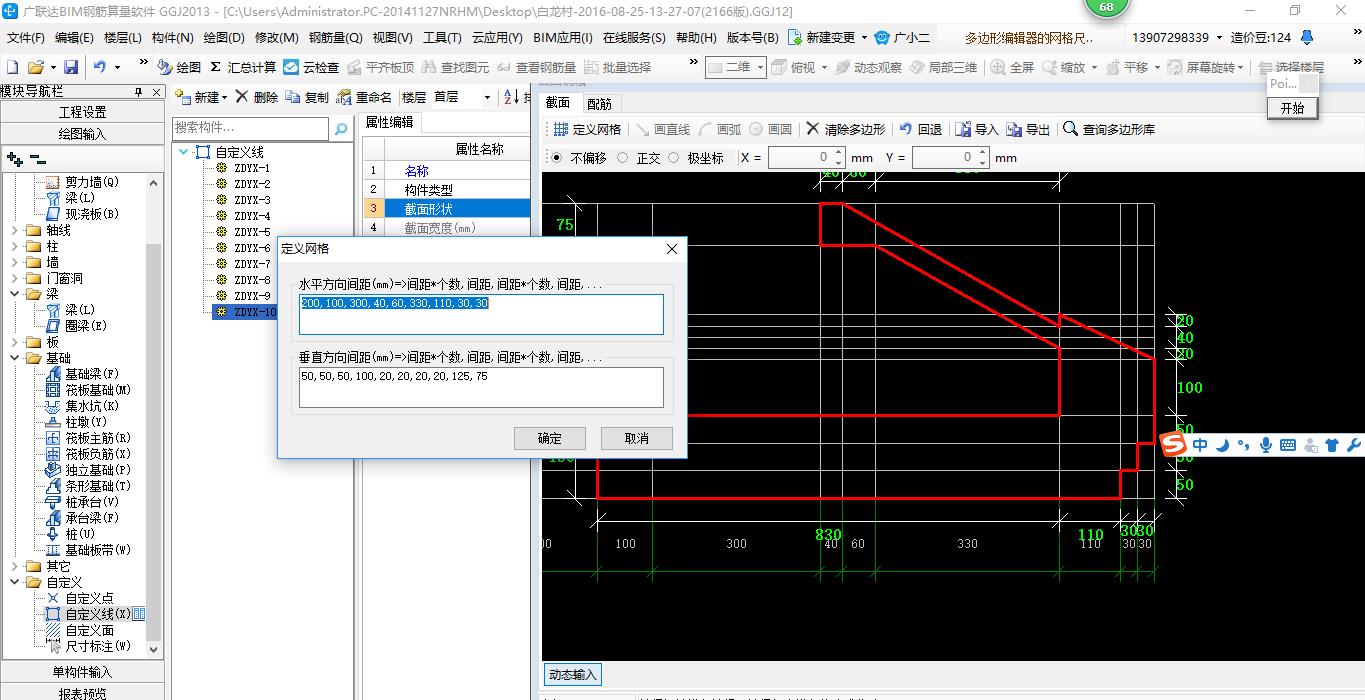This screenshot has height=700, width=1365.
Task: Collapse the 自定义 folder in tree
Action: tap(15, 582)
